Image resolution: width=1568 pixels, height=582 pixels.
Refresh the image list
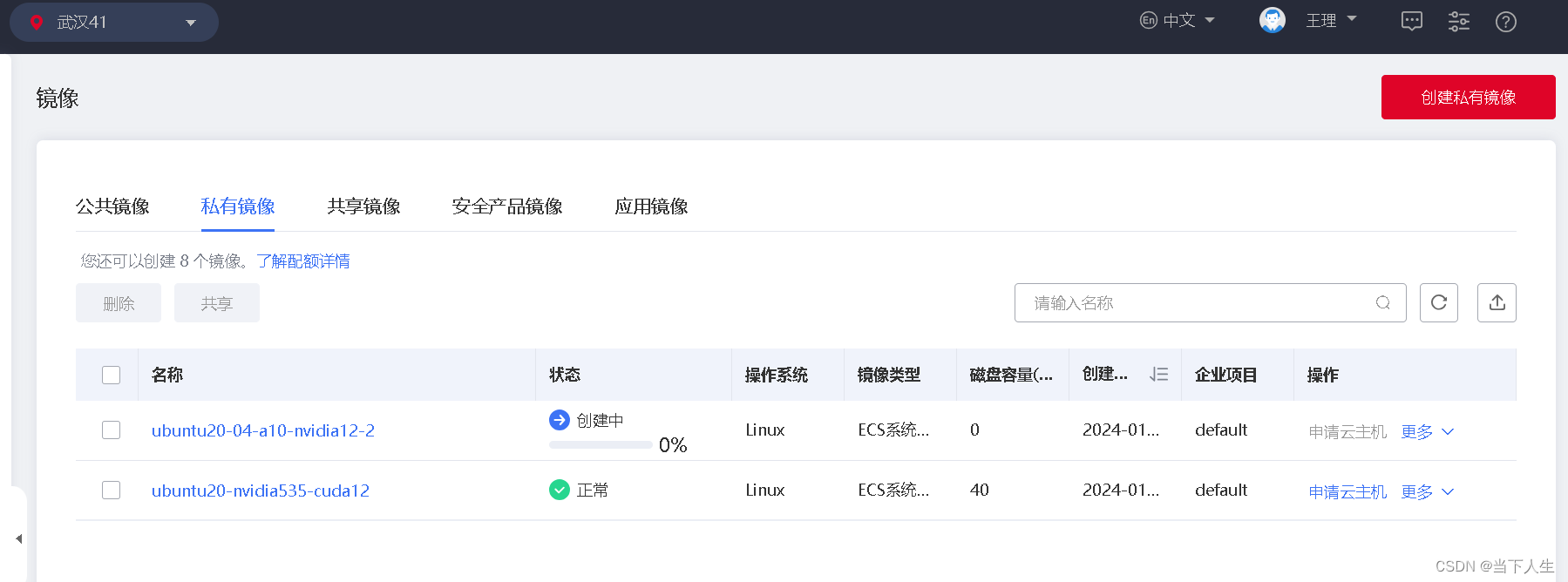[x=1439, y=302]
